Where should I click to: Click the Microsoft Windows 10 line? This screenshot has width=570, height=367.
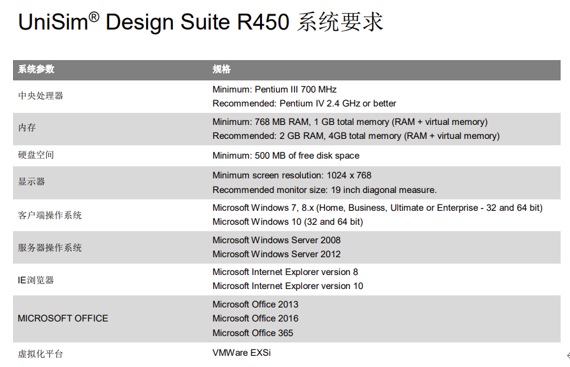click(288, 222)
